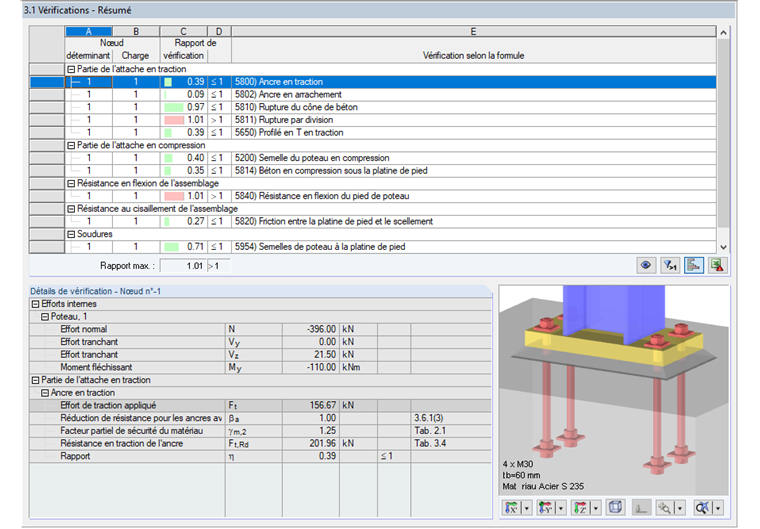Click the show-whole-model zoom icon
Viewport: 760px width, 529px height.
coord(702,508)
